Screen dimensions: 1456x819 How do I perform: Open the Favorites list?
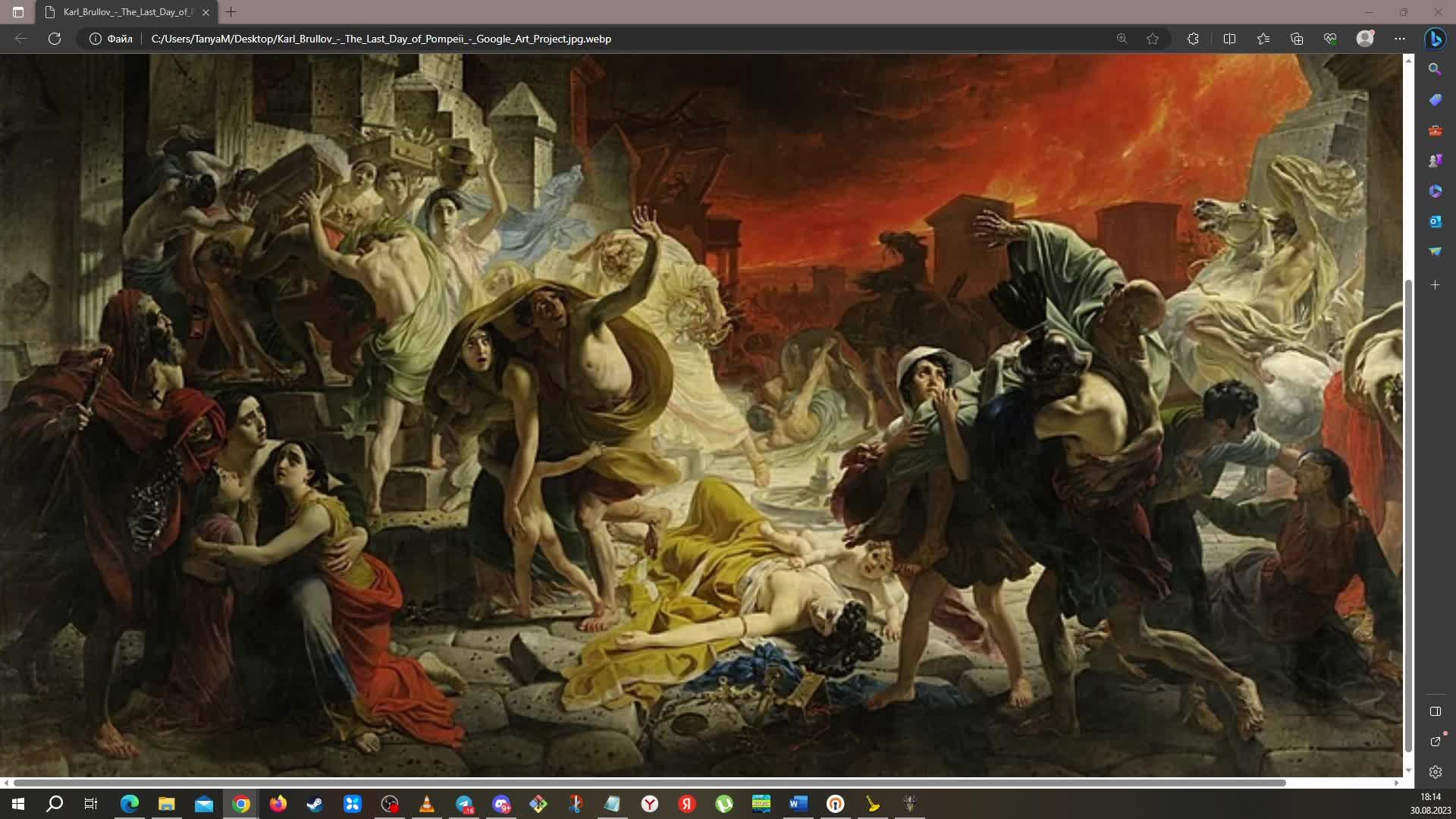[x=1263, y=39]
